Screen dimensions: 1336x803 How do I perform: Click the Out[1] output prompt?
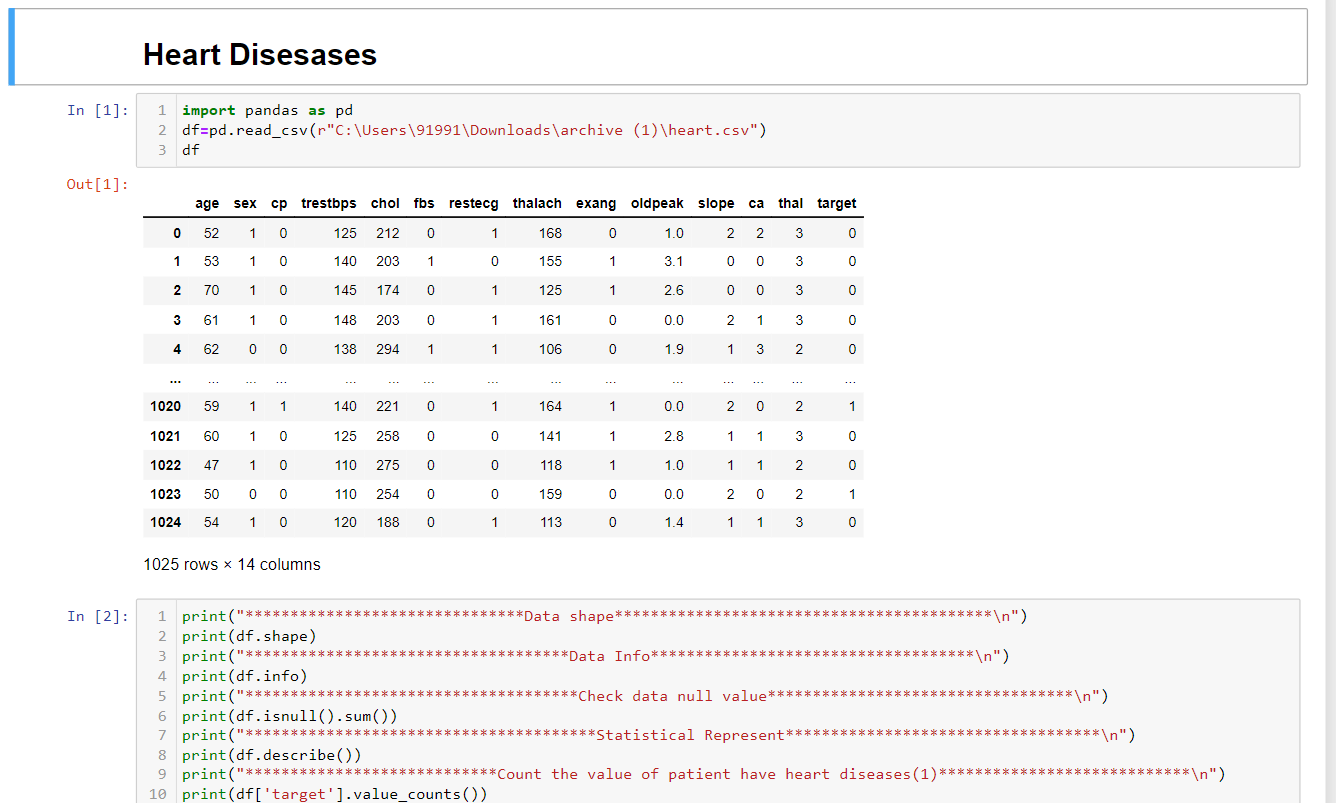coord(97,184)
